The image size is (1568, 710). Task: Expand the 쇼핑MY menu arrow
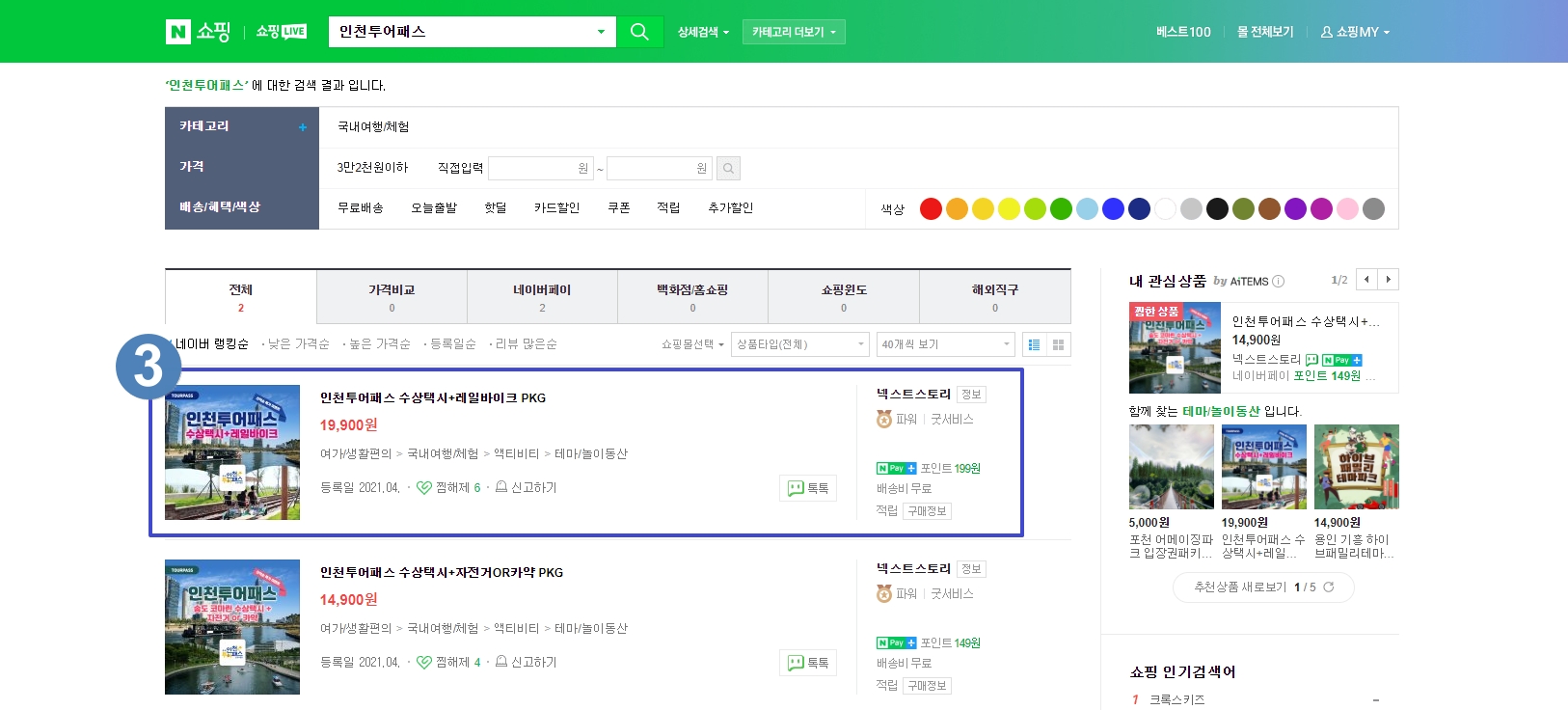coord(1387,33)
